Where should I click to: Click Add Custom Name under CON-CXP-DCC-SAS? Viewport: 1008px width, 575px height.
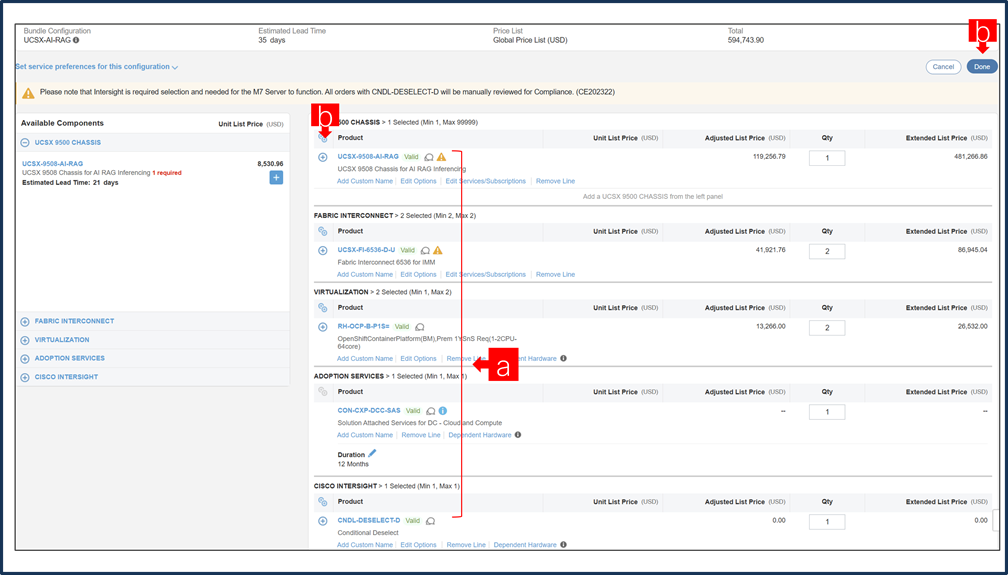pyautogui.click(x=364, y=435)
